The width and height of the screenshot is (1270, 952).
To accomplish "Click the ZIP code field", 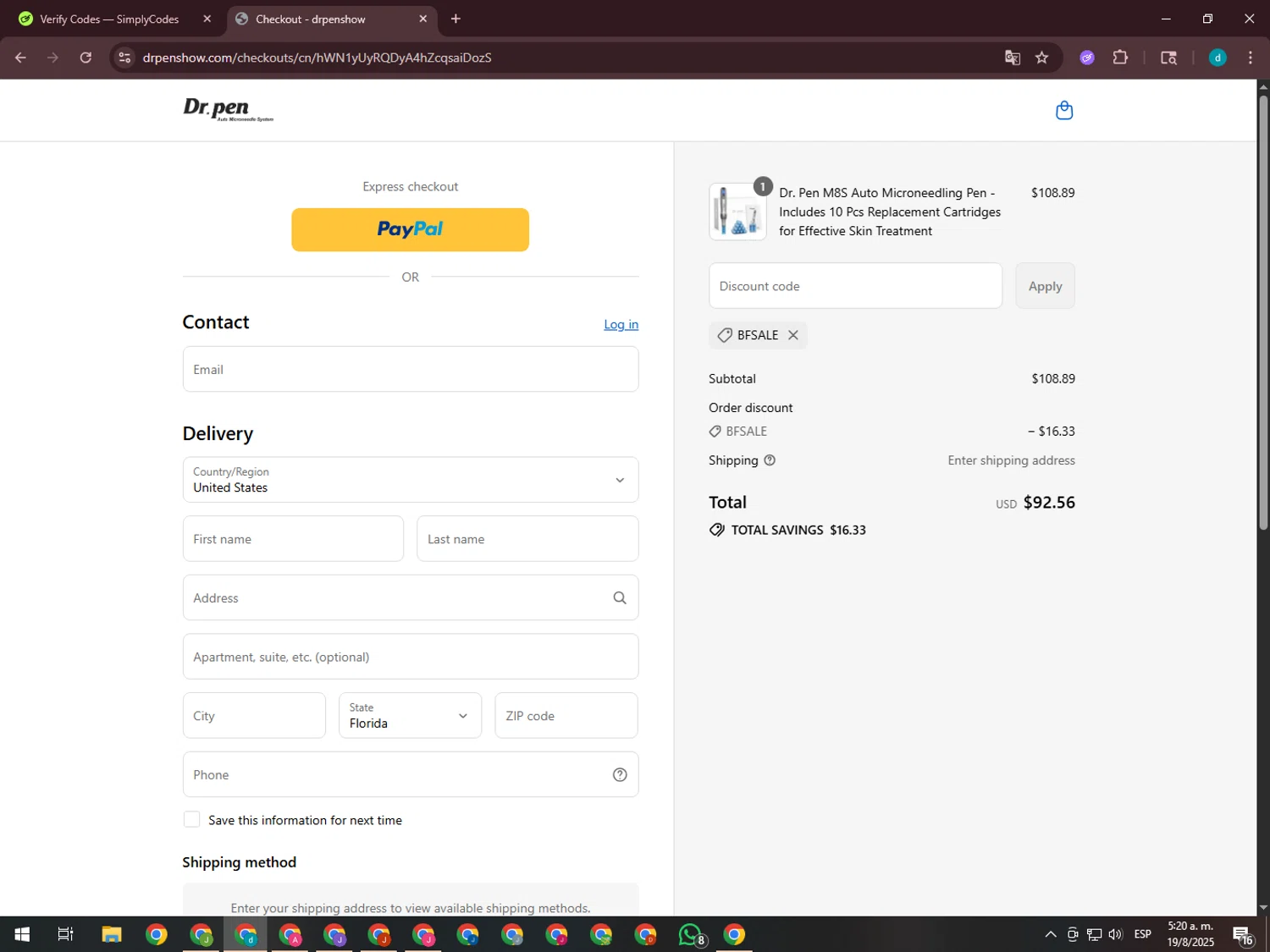I will point(566,715).
